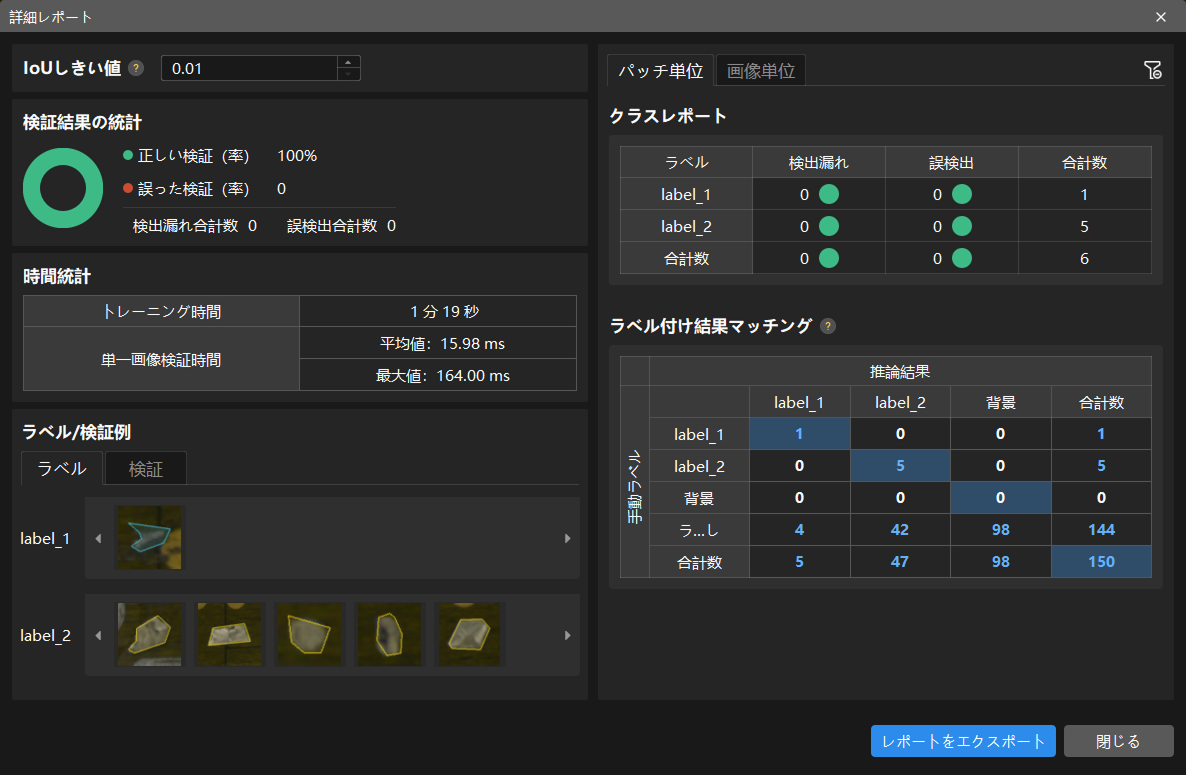Open fifth label_2 example thumbnail
This screenshot has width=1186, height=775.
469,634
